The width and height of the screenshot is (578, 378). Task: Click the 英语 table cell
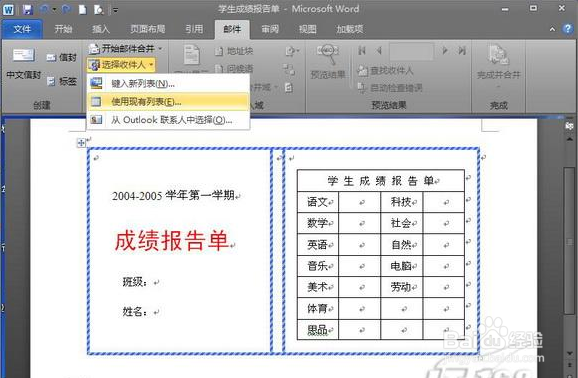[x=318, y=245]
